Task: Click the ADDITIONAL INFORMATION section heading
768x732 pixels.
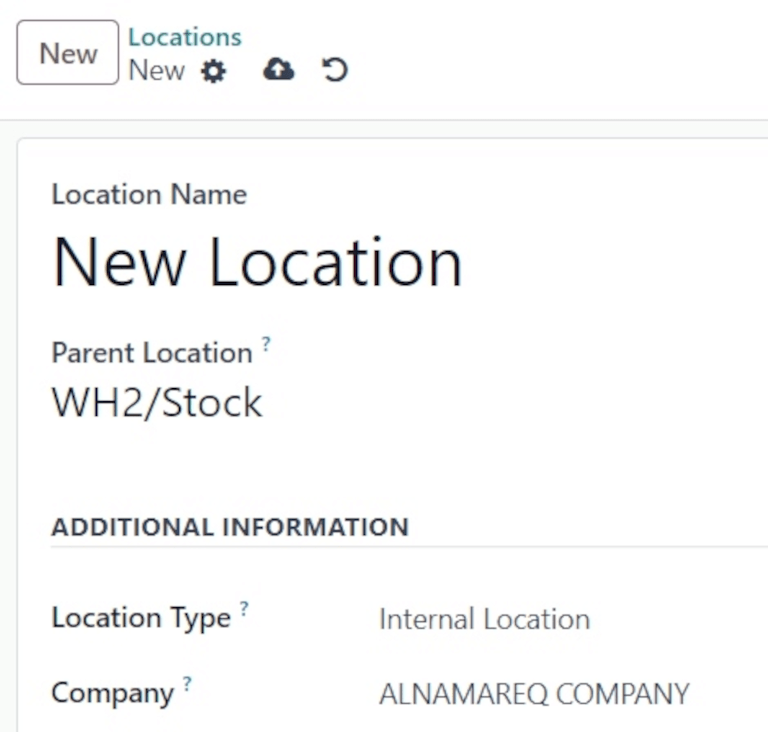Action: click(x=230, y=527)
